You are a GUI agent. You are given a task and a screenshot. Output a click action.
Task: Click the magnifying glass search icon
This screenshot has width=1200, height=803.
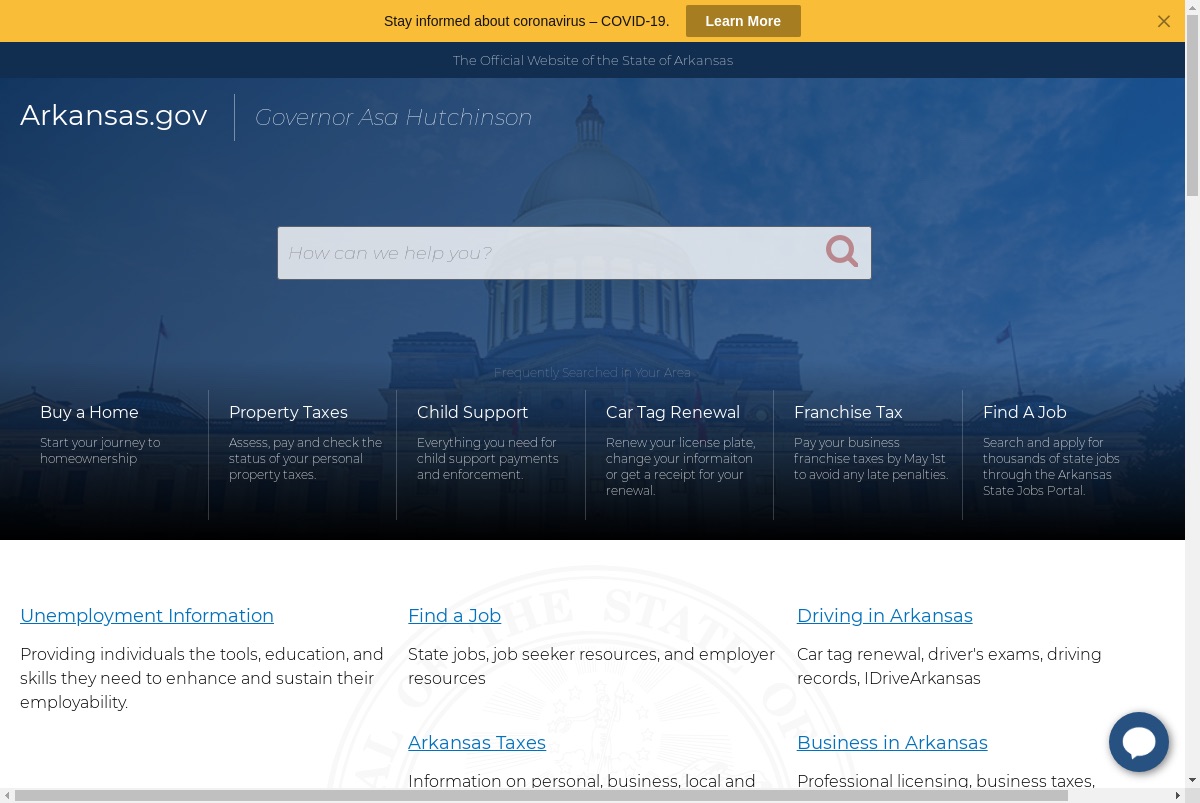[842, 251]
